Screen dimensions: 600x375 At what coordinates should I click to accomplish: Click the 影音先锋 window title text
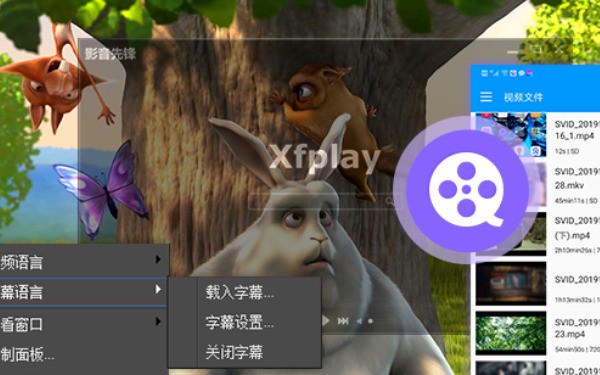click(110, 54)
